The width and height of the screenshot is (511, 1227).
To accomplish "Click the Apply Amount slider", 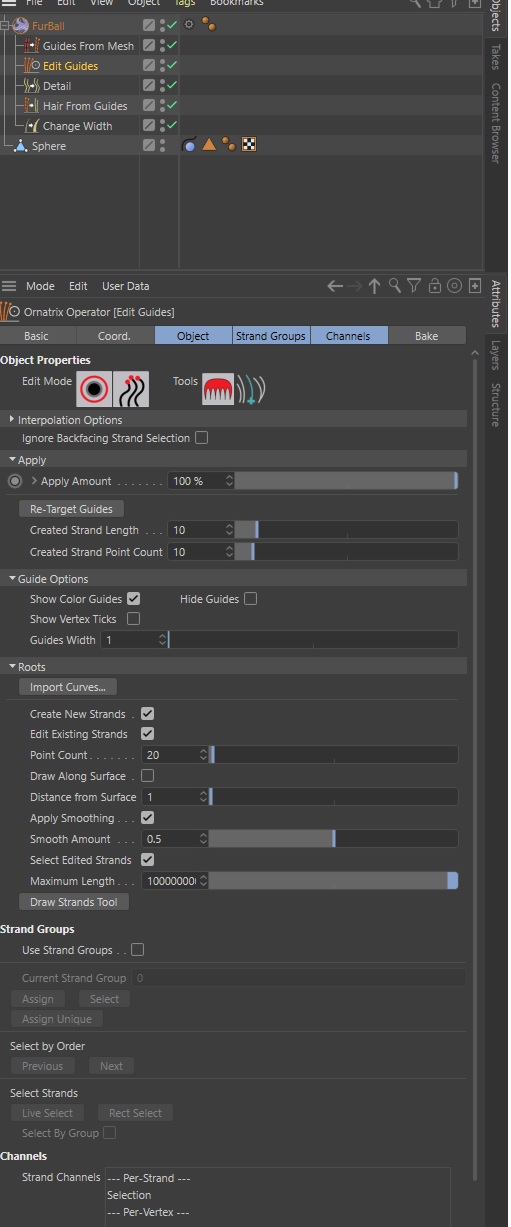I will point(346,481).
